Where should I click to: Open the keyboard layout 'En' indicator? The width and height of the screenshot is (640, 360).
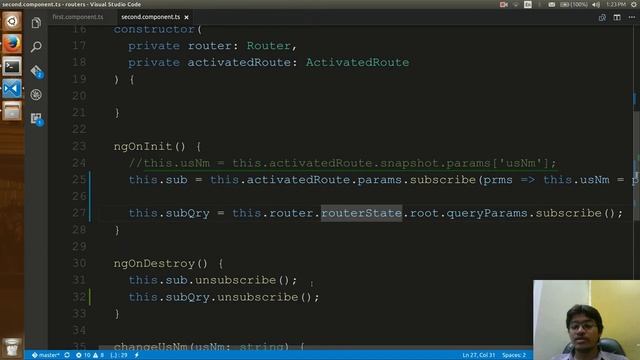528,4
